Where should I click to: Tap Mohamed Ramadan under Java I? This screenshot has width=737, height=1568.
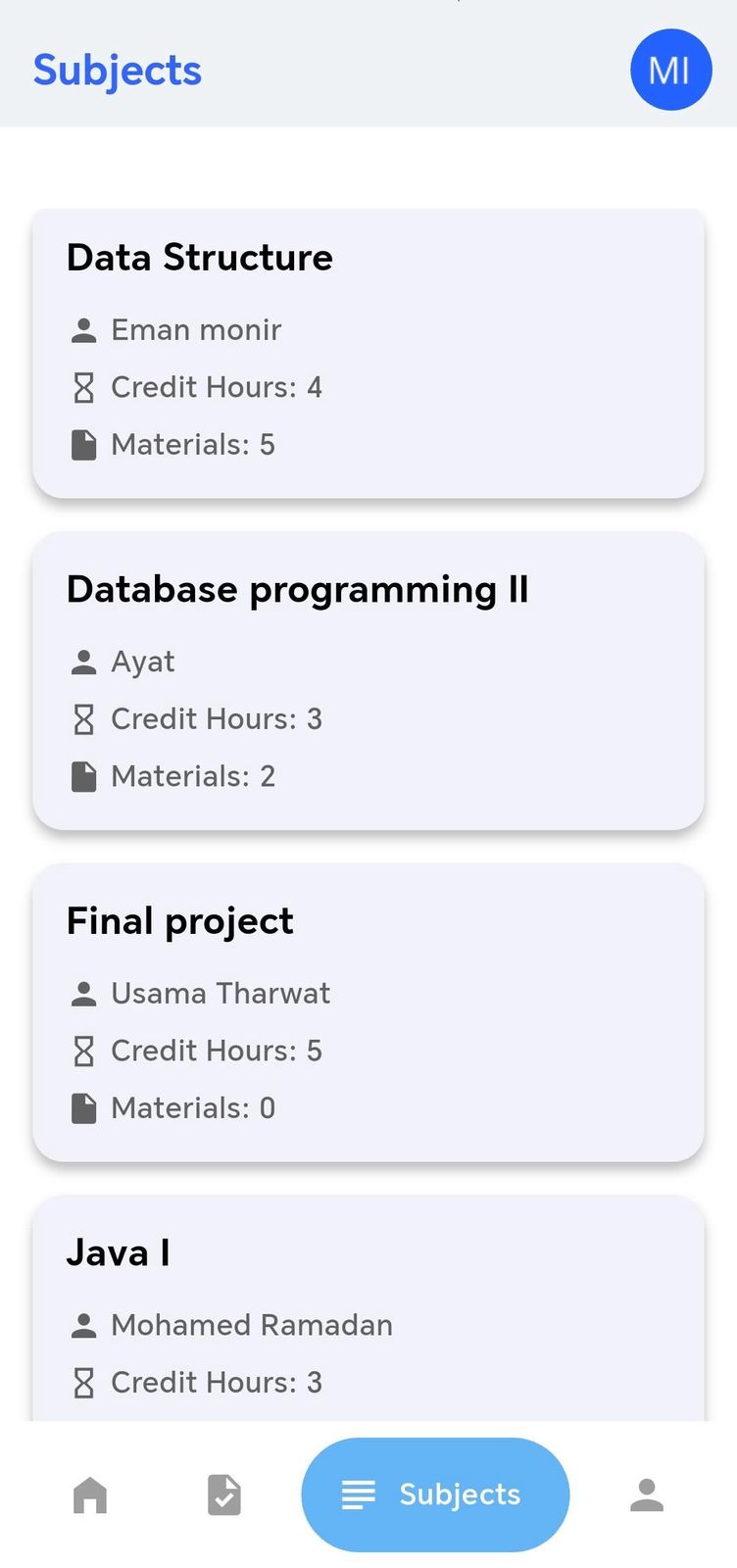click(x=252, y=1325)
